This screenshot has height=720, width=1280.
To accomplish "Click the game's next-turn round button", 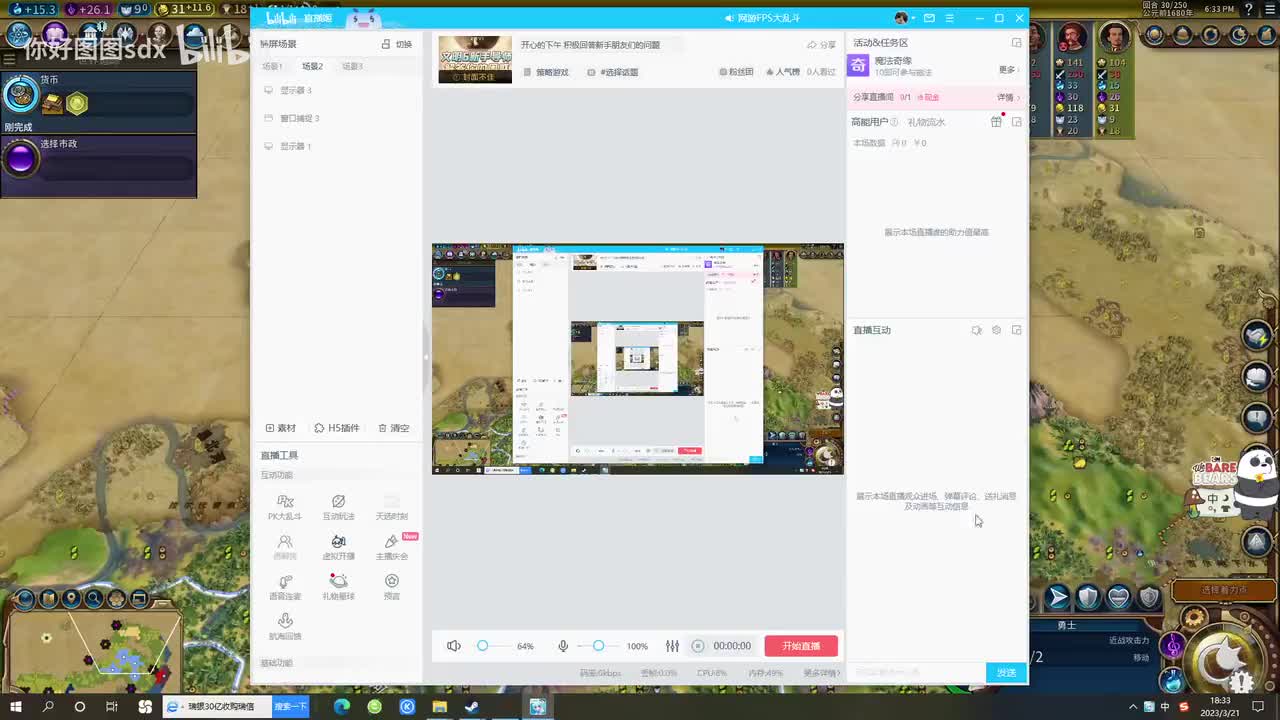I will click(1223, 656).
